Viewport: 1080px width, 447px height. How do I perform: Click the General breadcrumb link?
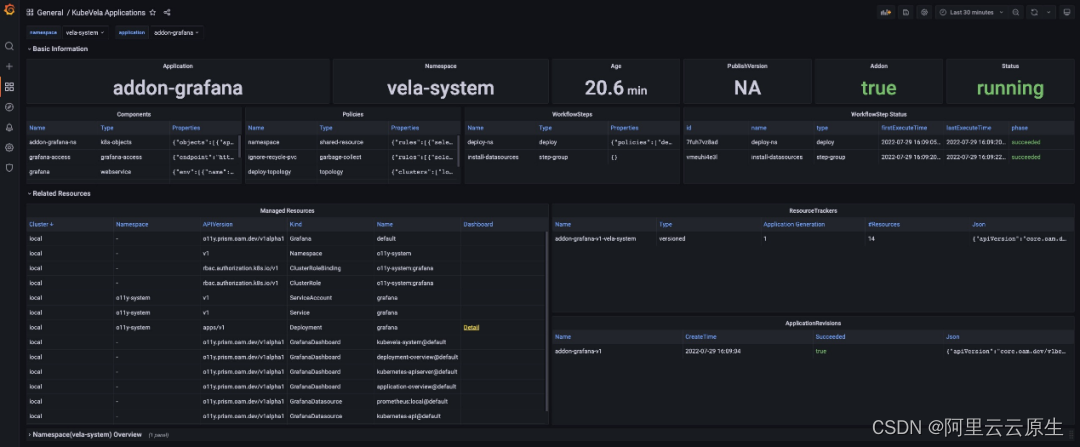tap(50, 12)
